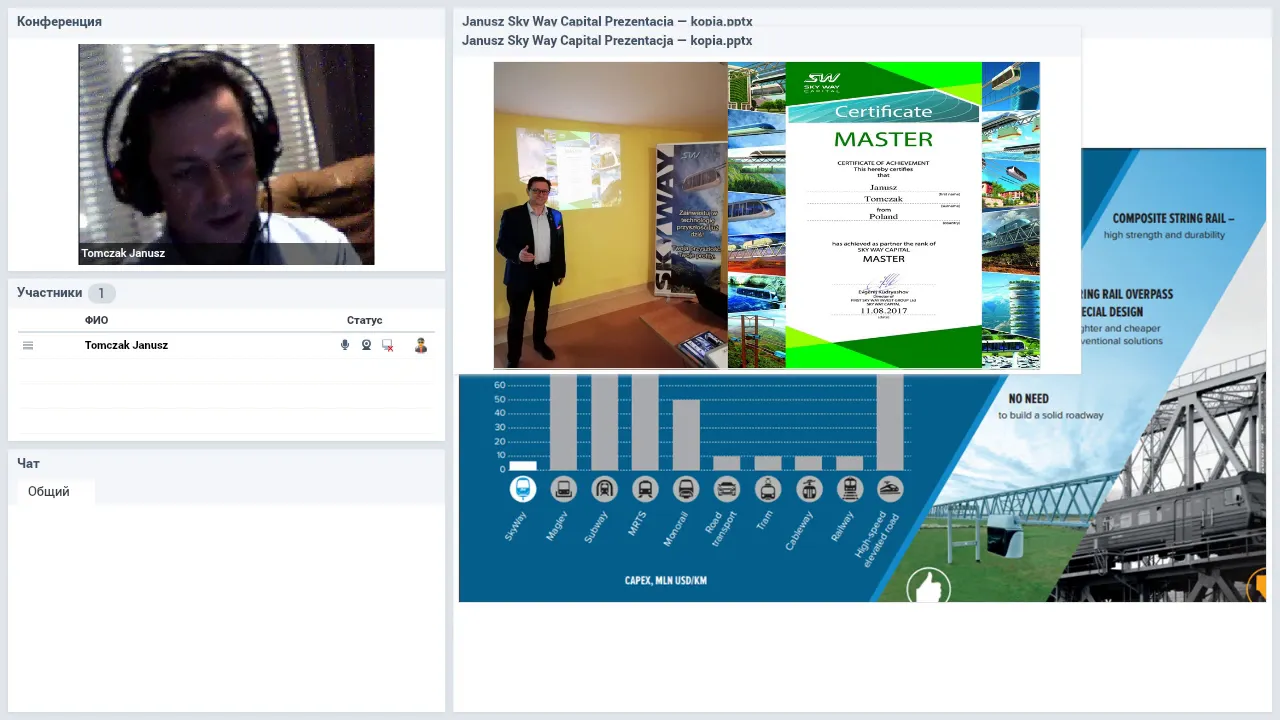The height and width of the screenshot is (720, 1280).
Task: Click the ФИО column header
Action: 96,320
